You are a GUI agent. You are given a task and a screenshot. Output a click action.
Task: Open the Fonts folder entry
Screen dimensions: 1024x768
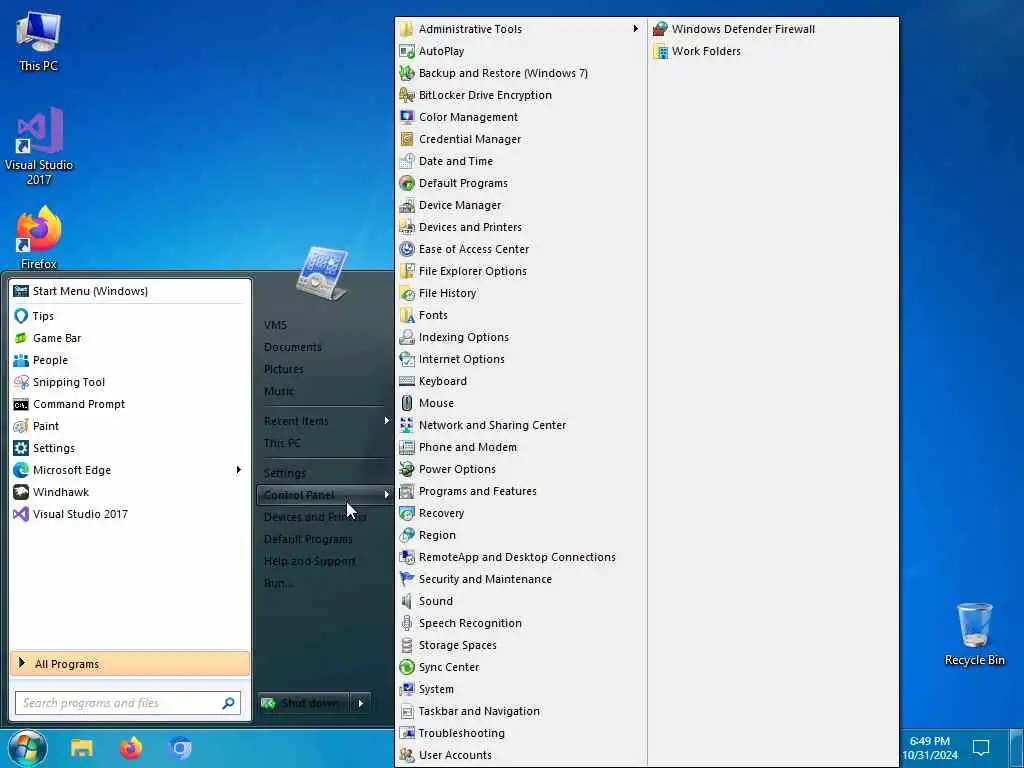(x=520, y=315)
